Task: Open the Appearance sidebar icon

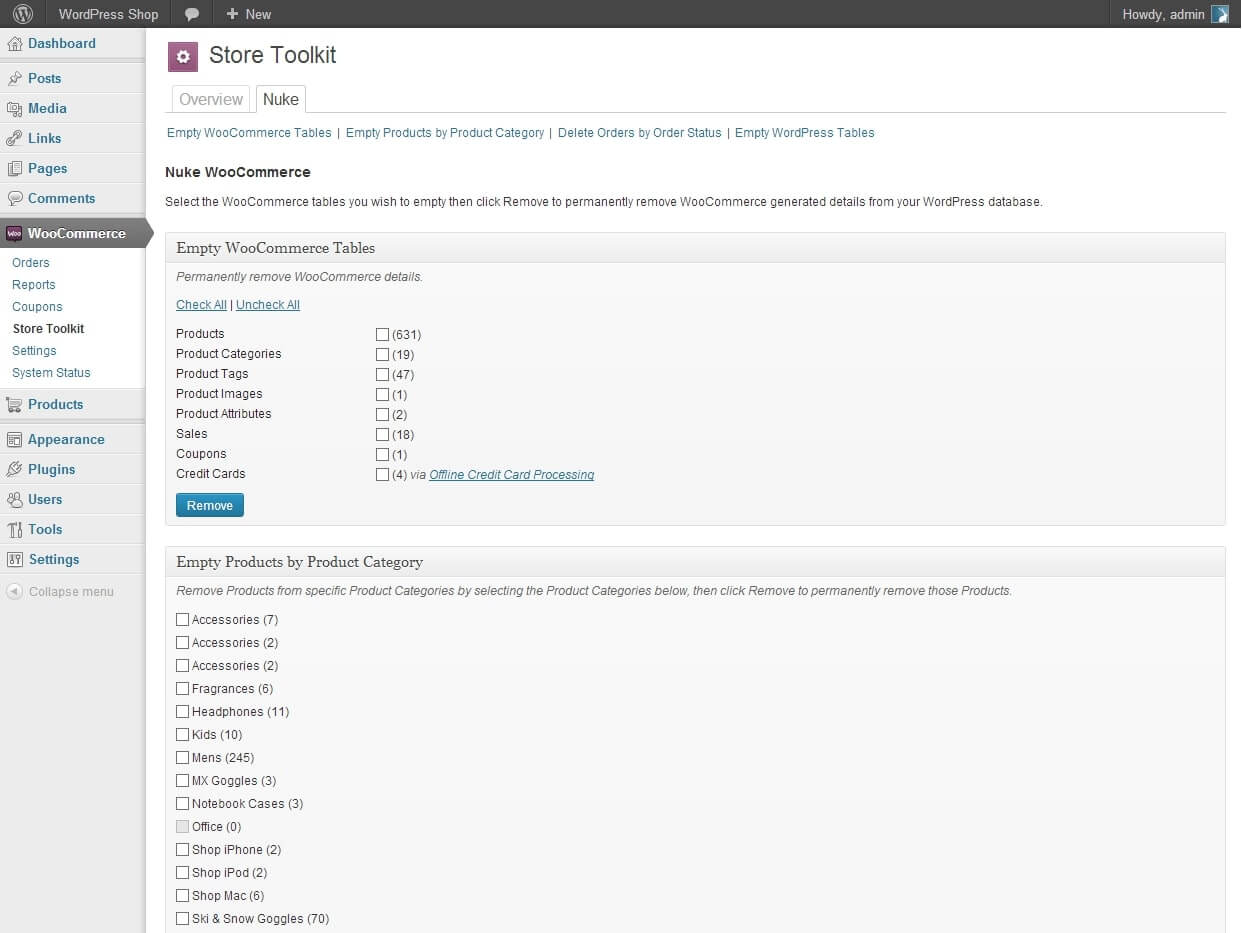Action: 14,439
